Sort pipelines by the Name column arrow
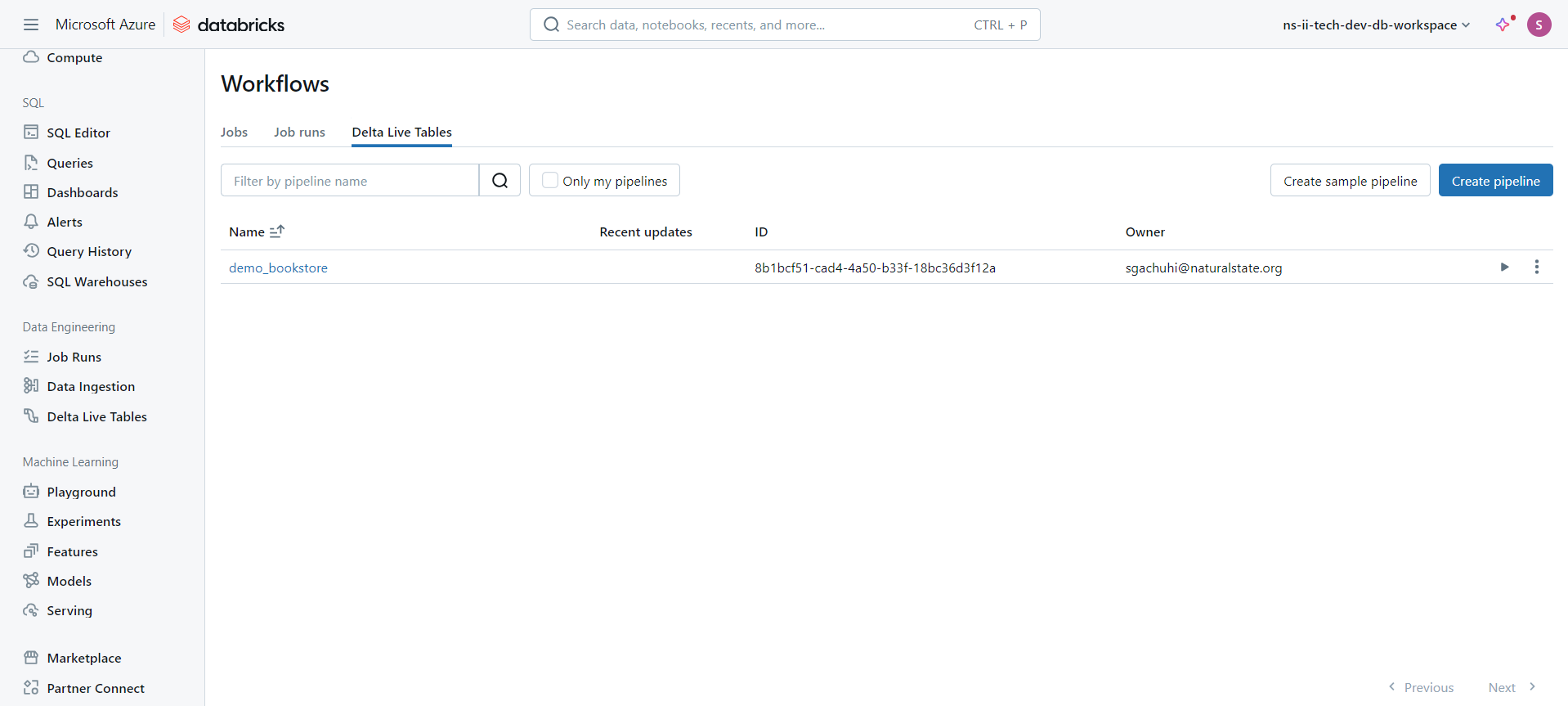Screen dimensions: 1568x706 pos(277,232)
